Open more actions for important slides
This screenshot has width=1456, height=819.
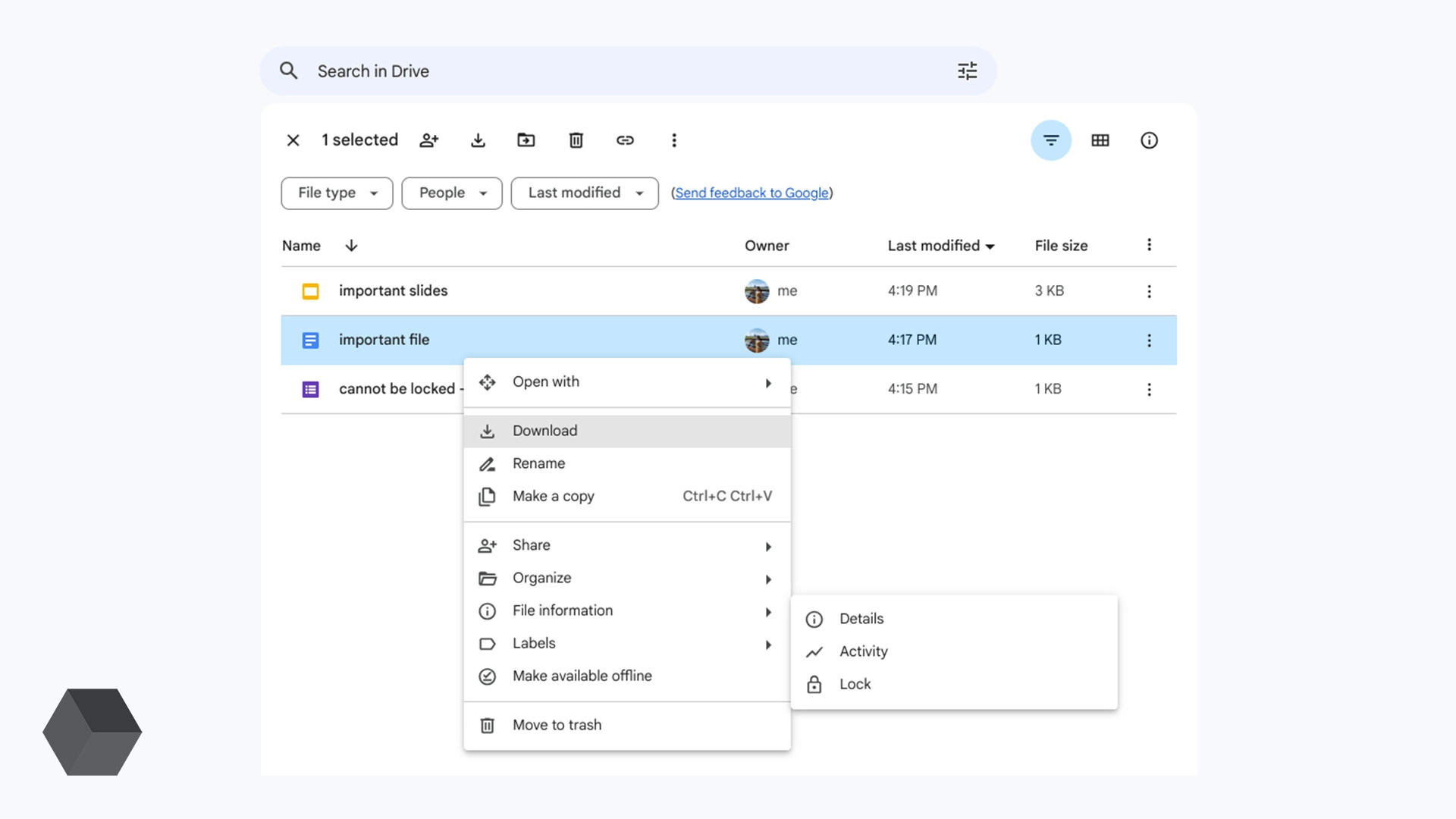pyautogui.click(x=1149, y=291)
